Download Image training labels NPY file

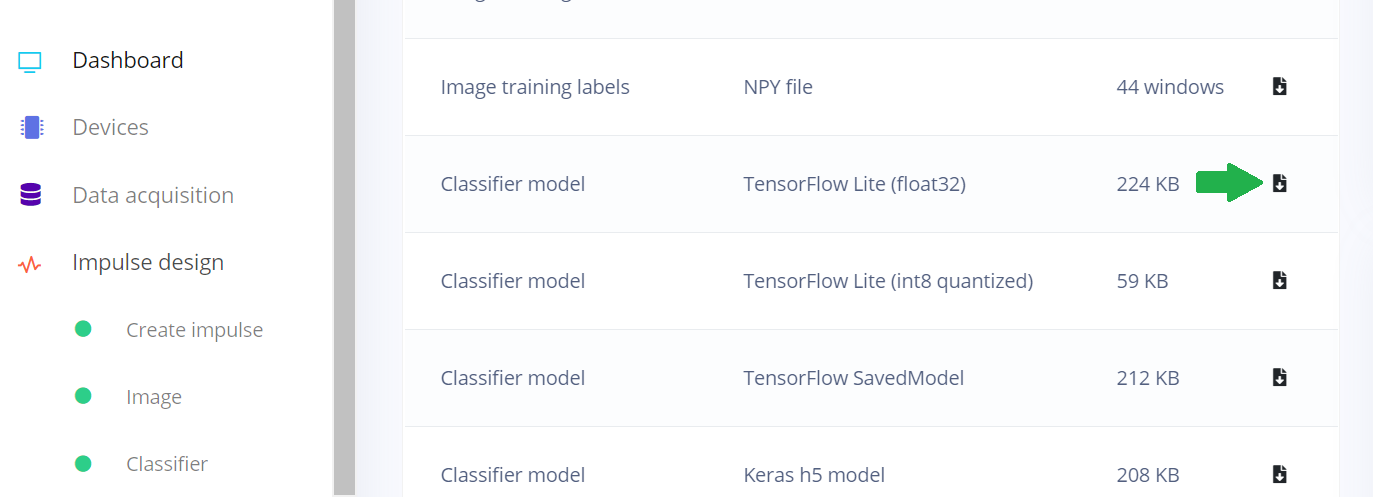click(x=1279, y=86)
